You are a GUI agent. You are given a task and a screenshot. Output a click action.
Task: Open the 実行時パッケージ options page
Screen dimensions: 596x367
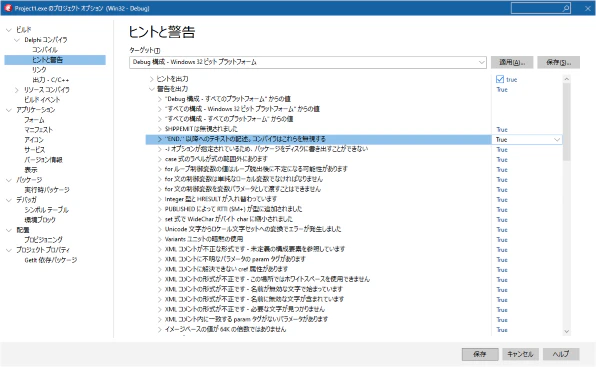[x=47, y=190]
